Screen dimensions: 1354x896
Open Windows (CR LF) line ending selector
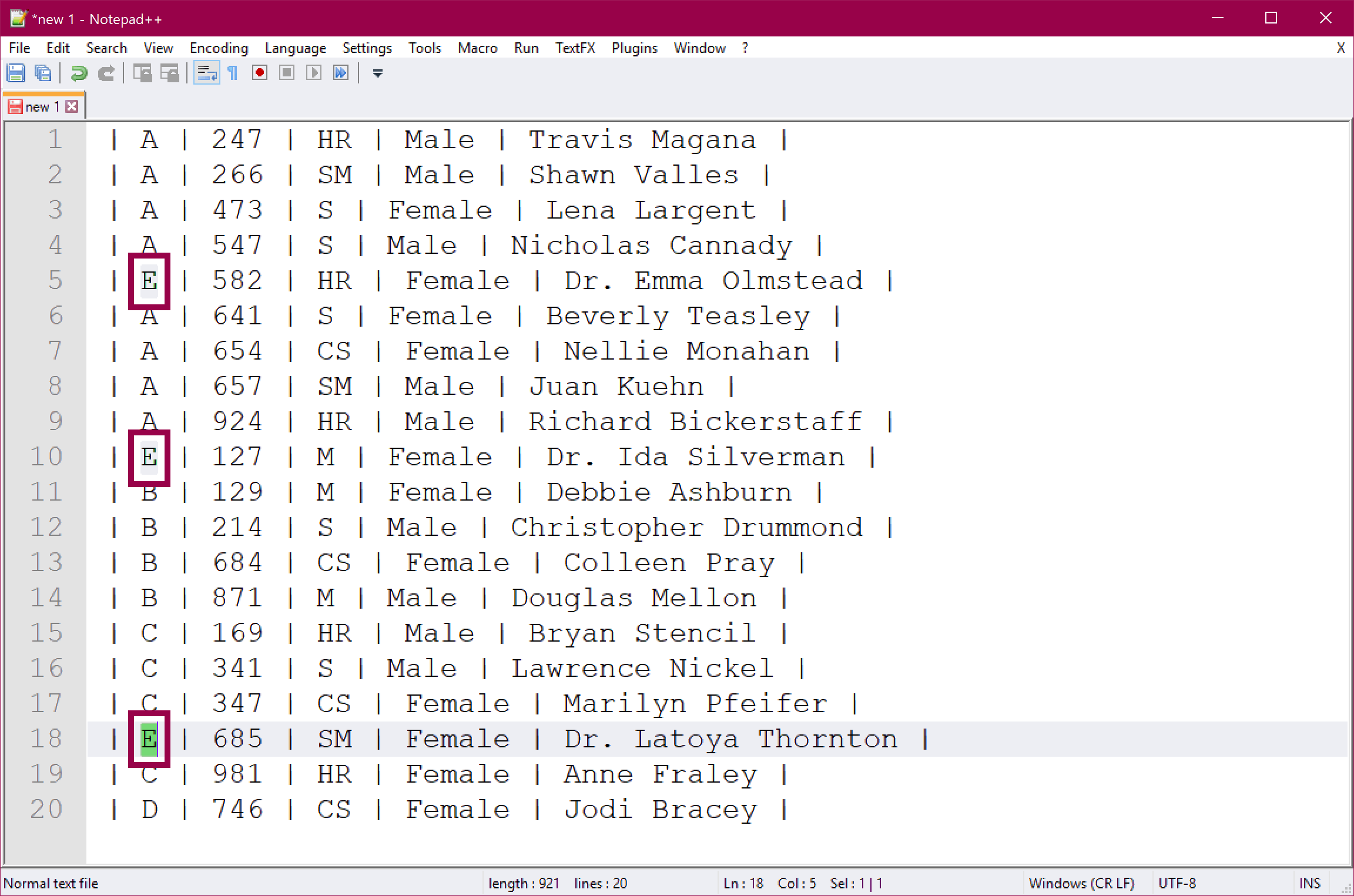coord(1081,883)
